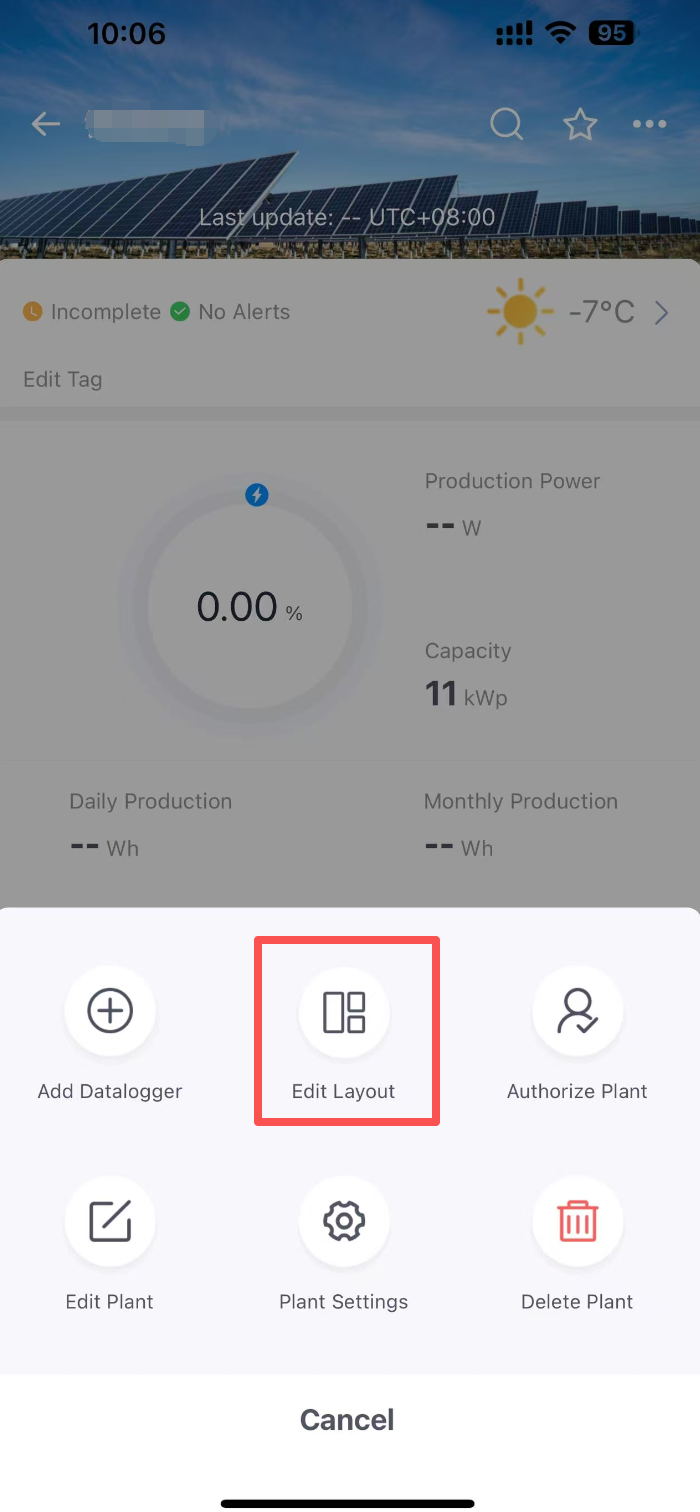Open the Edit Plant pencil icon
Screen dimensions: 700x1512
110,1222
